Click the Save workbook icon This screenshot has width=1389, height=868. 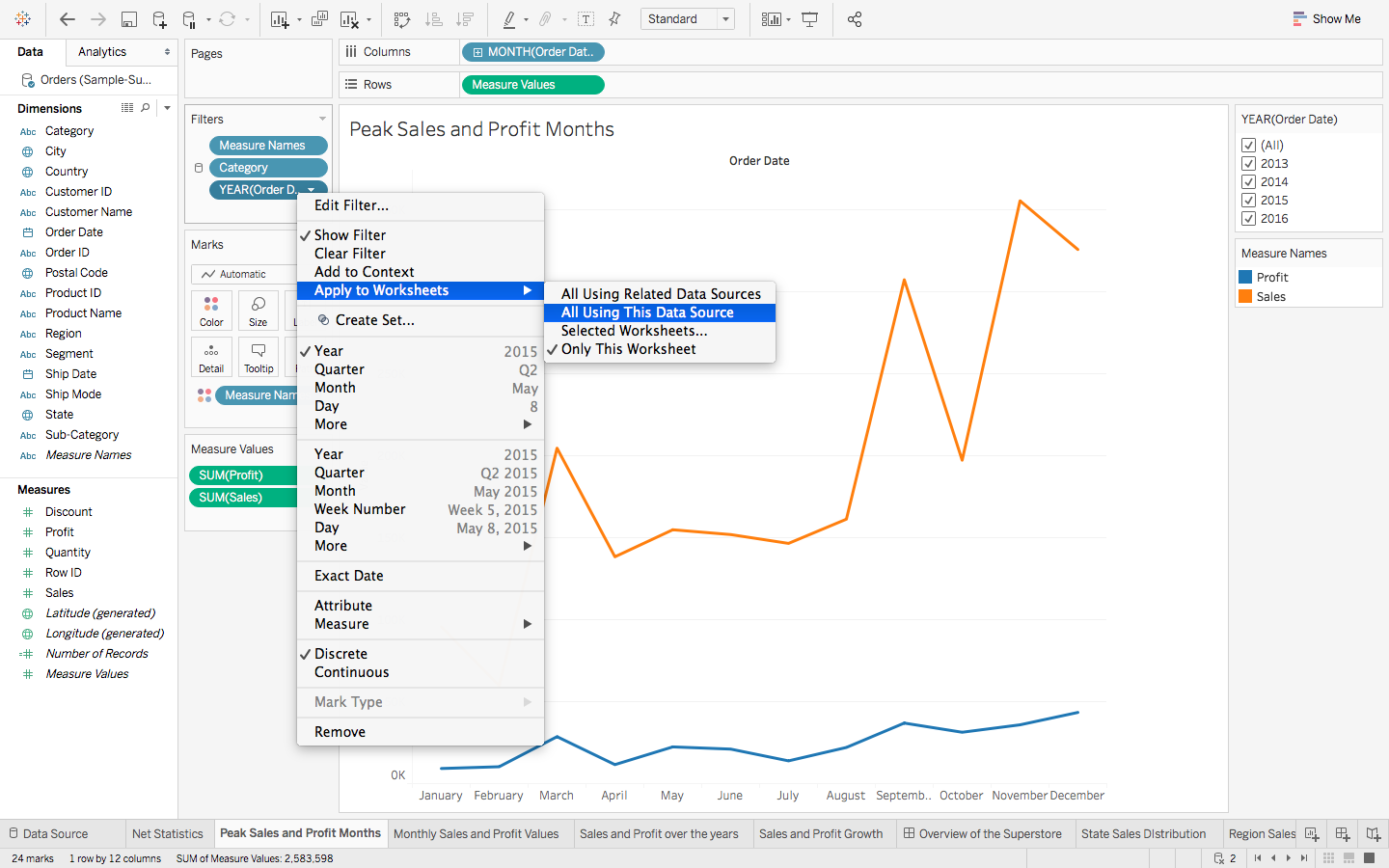pyautogui.click(x=130, y=19)
